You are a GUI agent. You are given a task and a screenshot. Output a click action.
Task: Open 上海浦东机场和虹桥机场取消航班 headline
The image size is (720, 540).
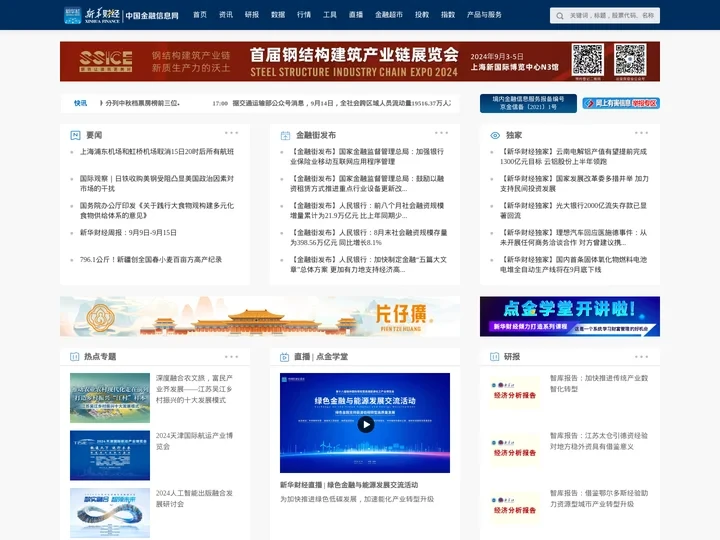click(x=157, y=152)
